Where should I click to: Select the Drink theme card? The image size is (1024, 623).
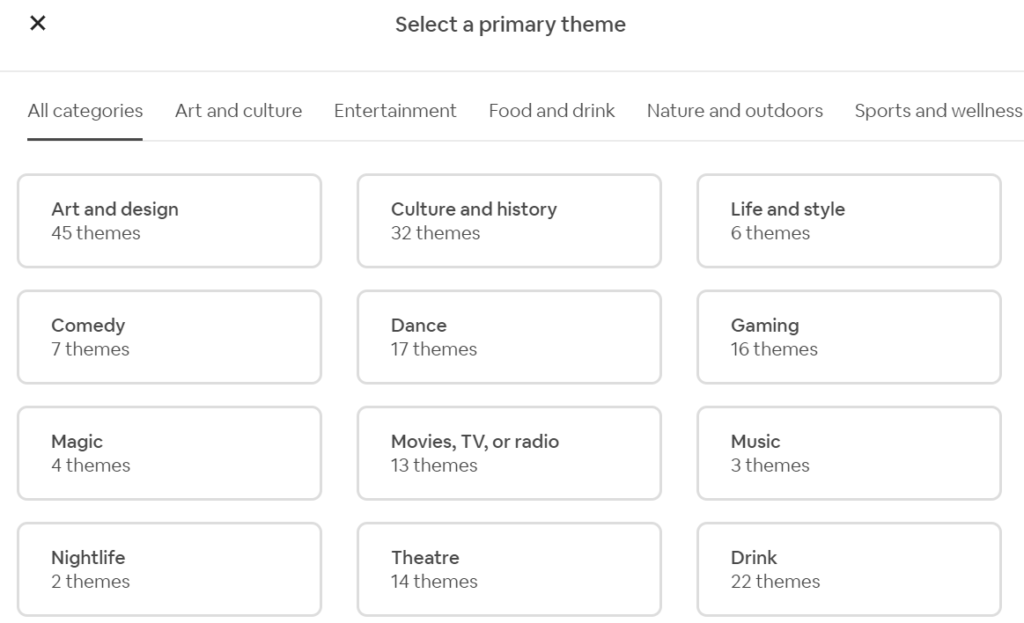tap(849, 568)
